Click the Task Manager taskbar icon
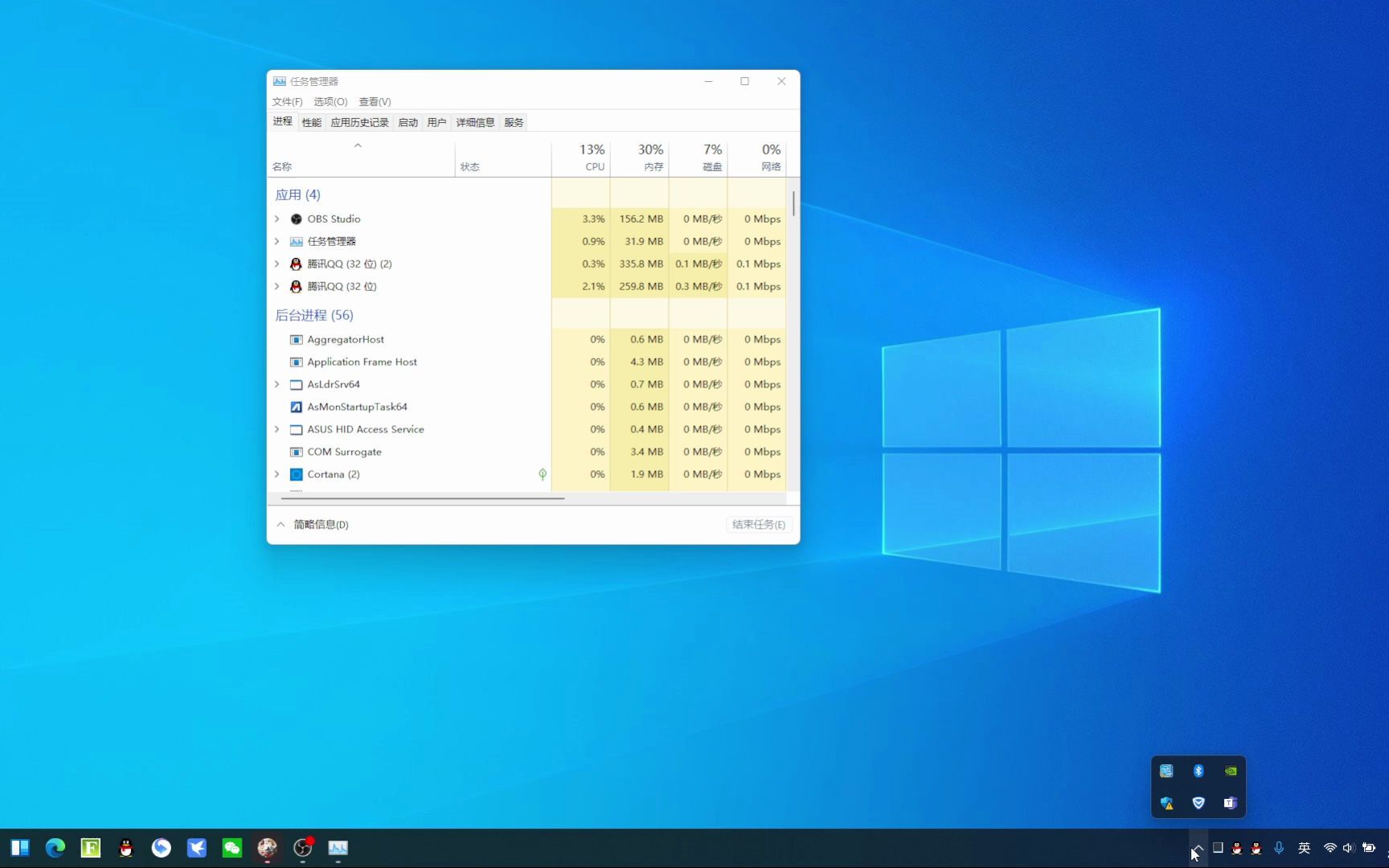The width and height of the screenshot is (1389, 868). coord(338,848)
